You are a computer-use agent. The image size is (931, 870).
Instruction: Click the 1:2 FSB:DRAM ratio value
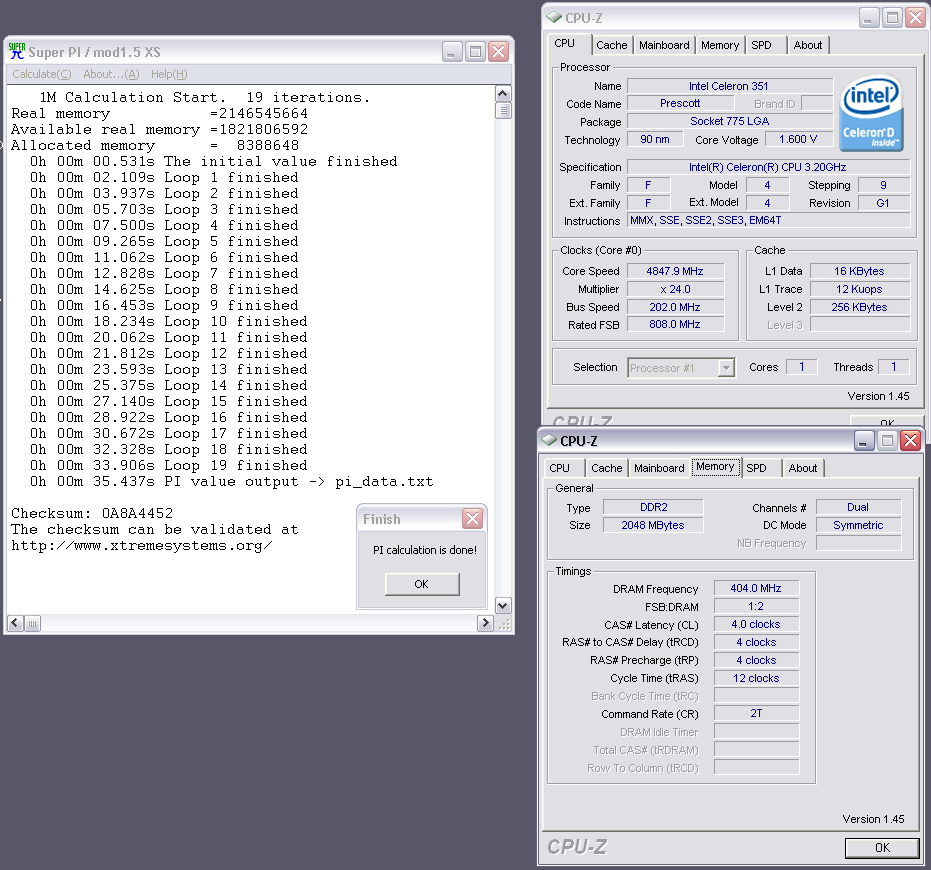[756, 606]
